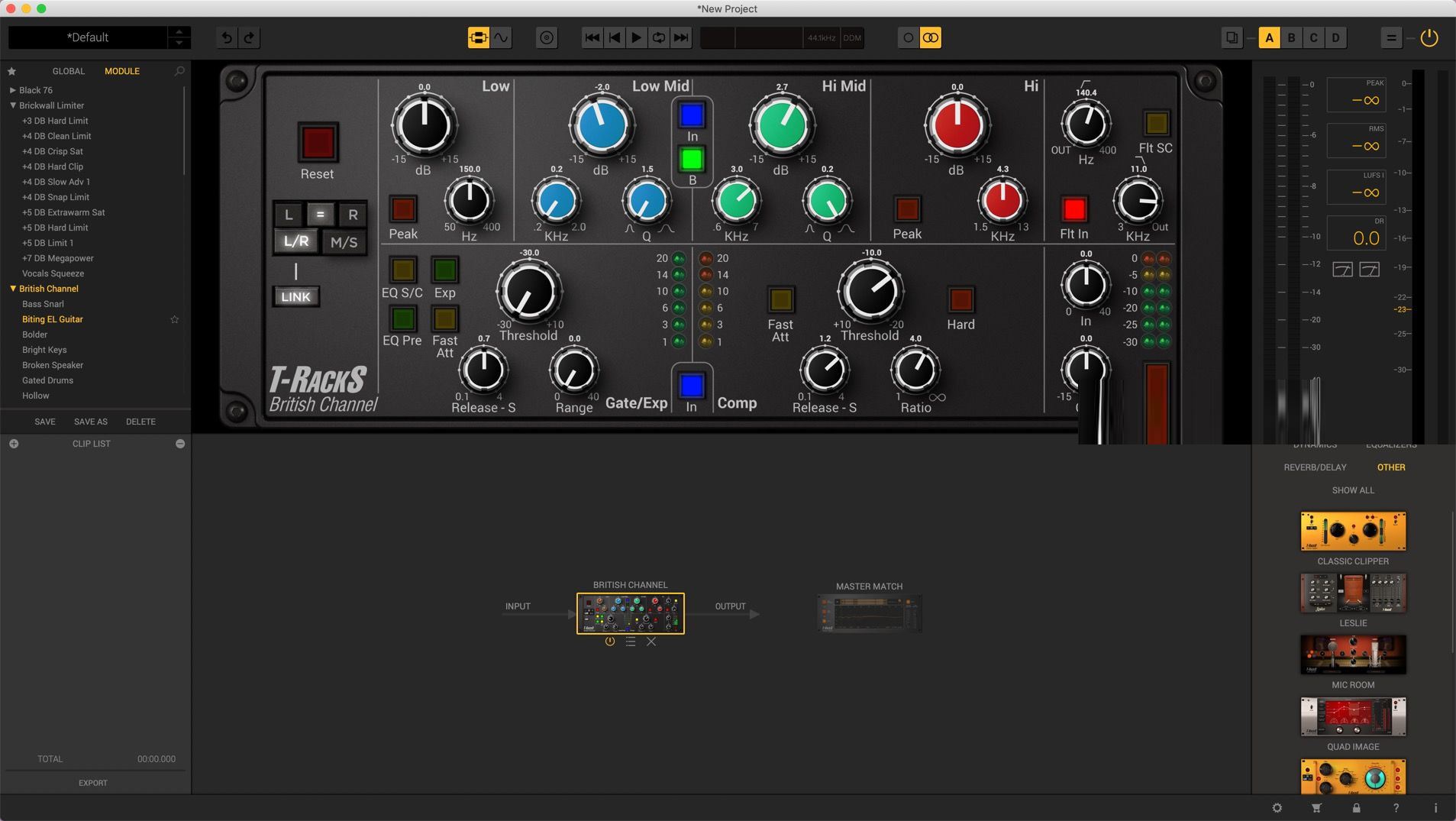This screenshot has height=821, width=1456.
Task: Open the shop cart icon
Action: click(x=1316, y=807)
